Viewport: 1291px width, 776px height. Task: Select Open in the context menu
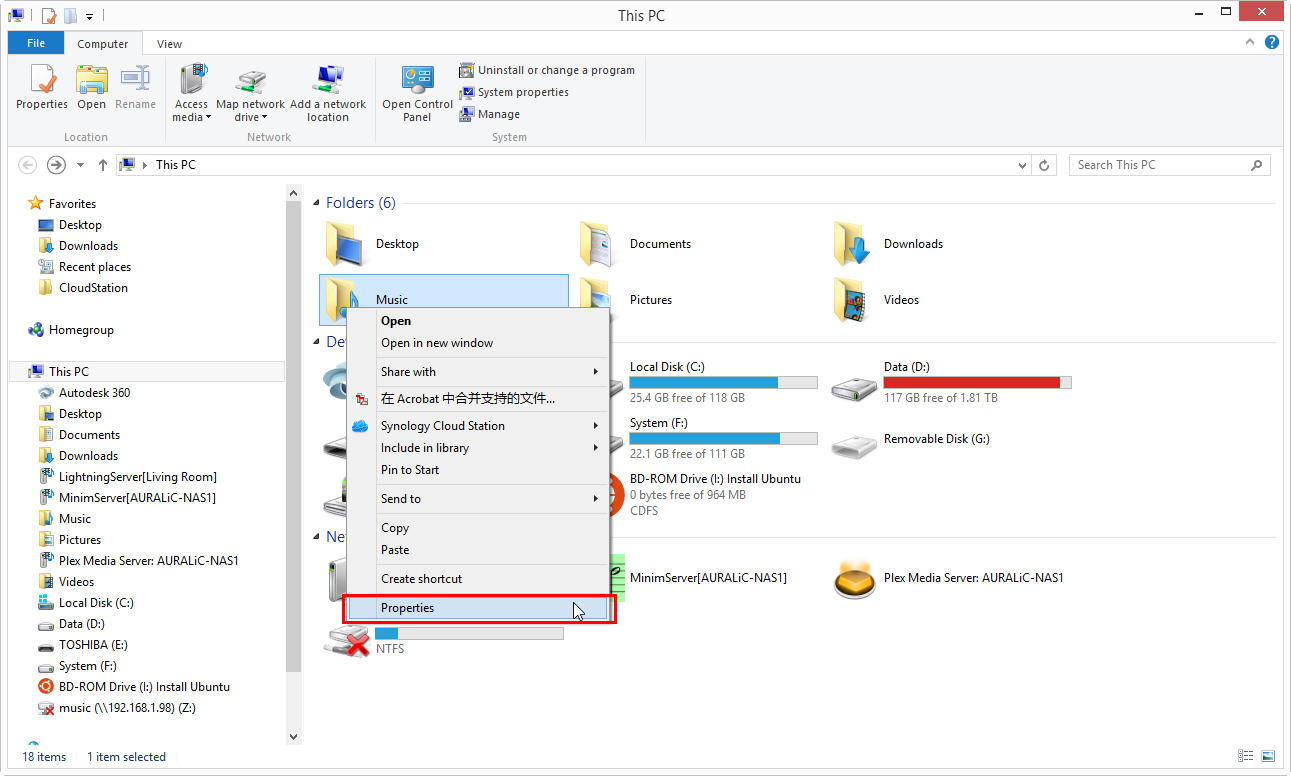click(x=478, y=321)
